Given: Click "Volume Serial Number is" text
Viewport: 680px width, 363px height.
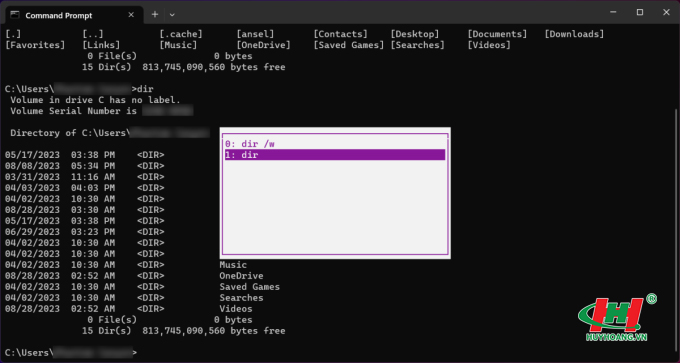Looking at the screenshot, I should click(73, 111).
